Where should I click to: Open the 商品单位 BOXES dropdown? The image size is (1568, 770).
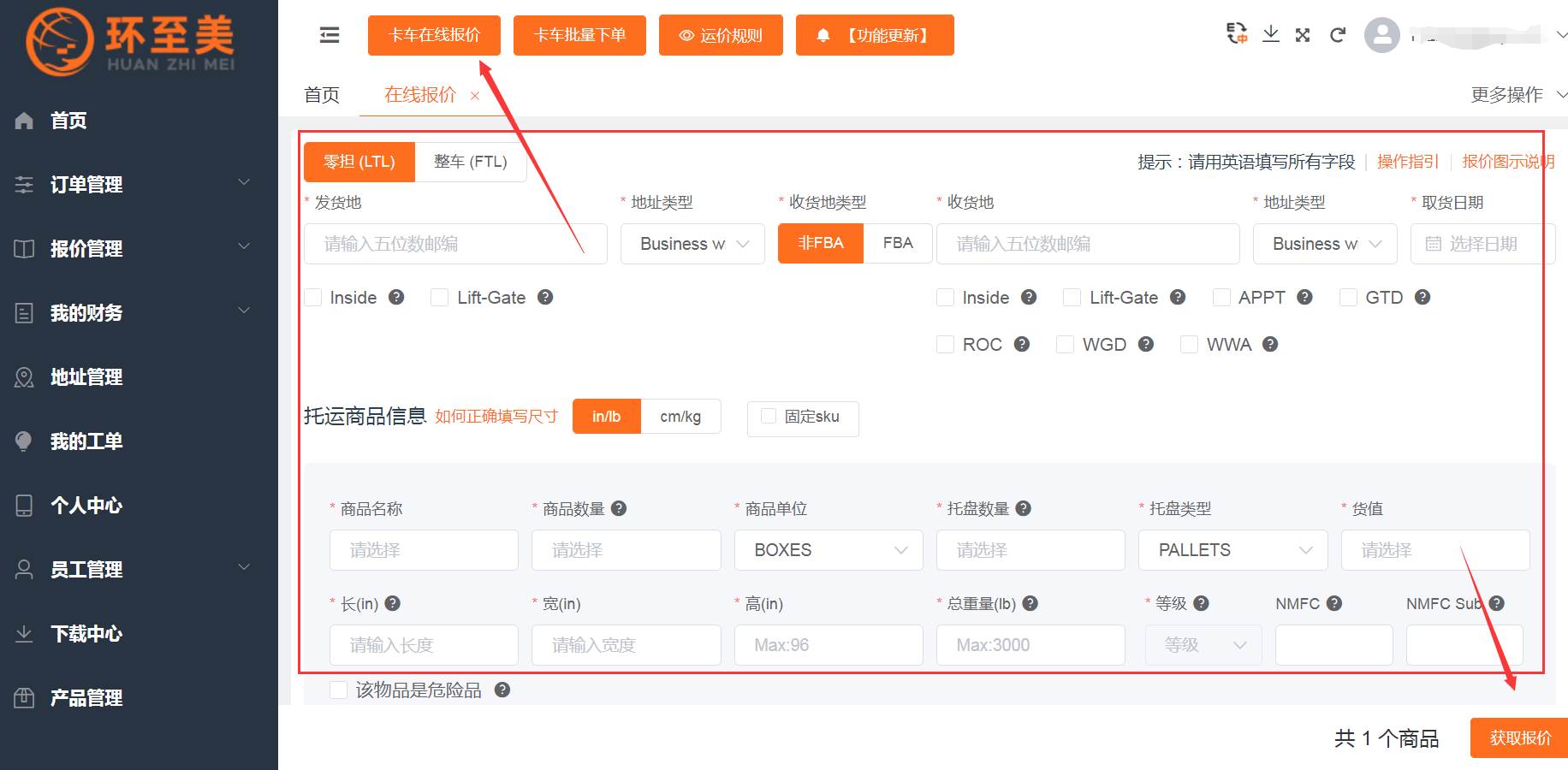coord(828,550)
